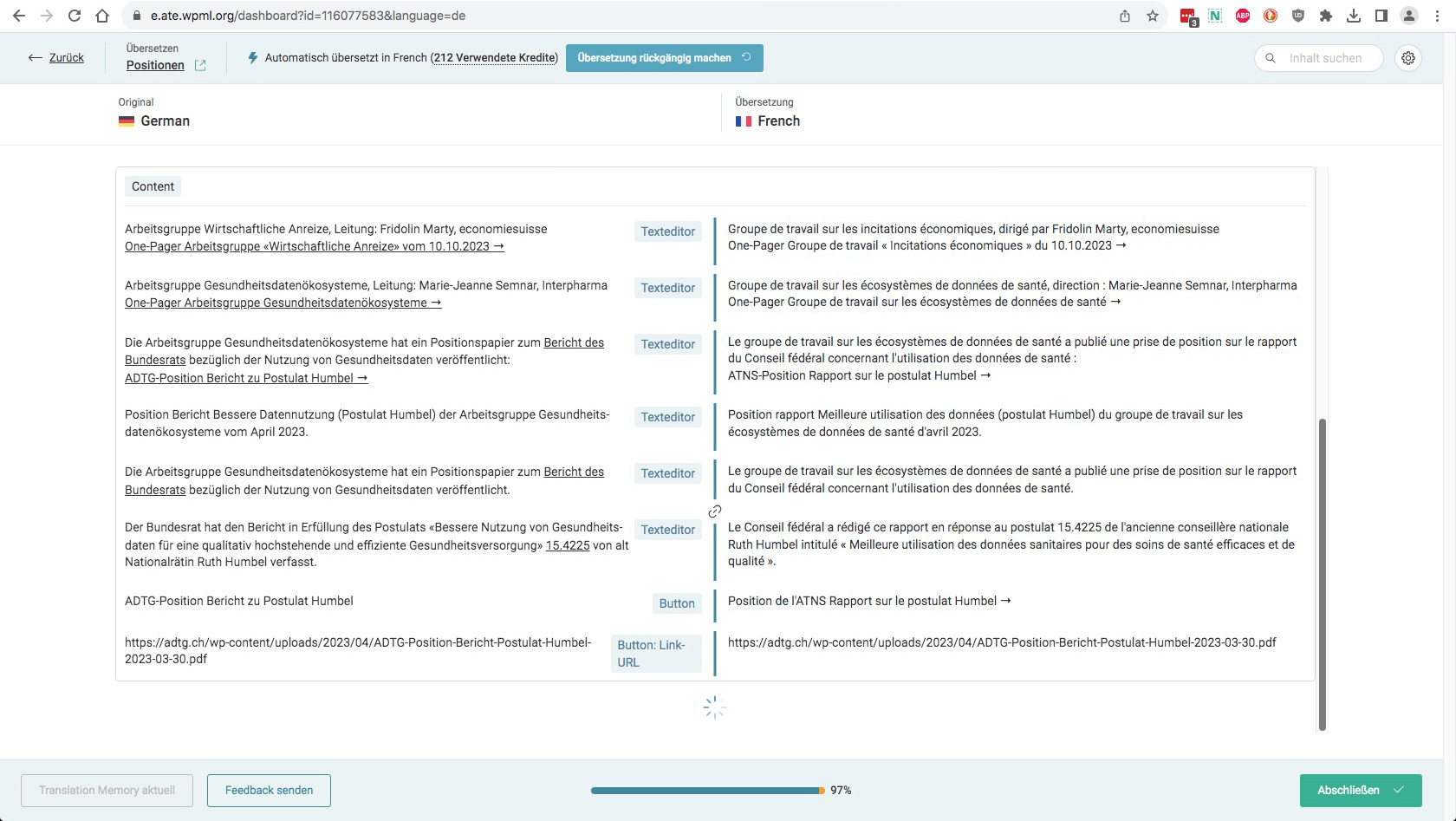Open translation editor settings gear
This screenshot has height=821, width=1456.
1408,58
